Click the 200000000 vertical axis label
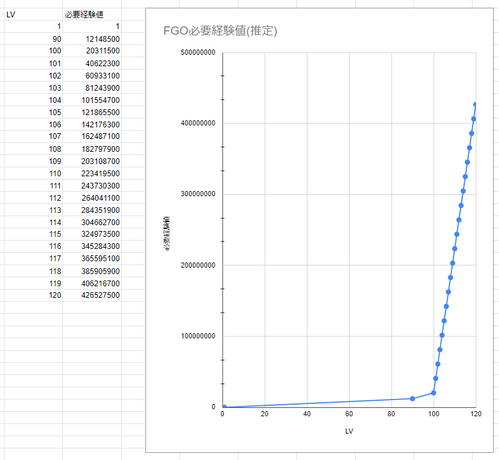Screen dimensions: 499x460 198,265
